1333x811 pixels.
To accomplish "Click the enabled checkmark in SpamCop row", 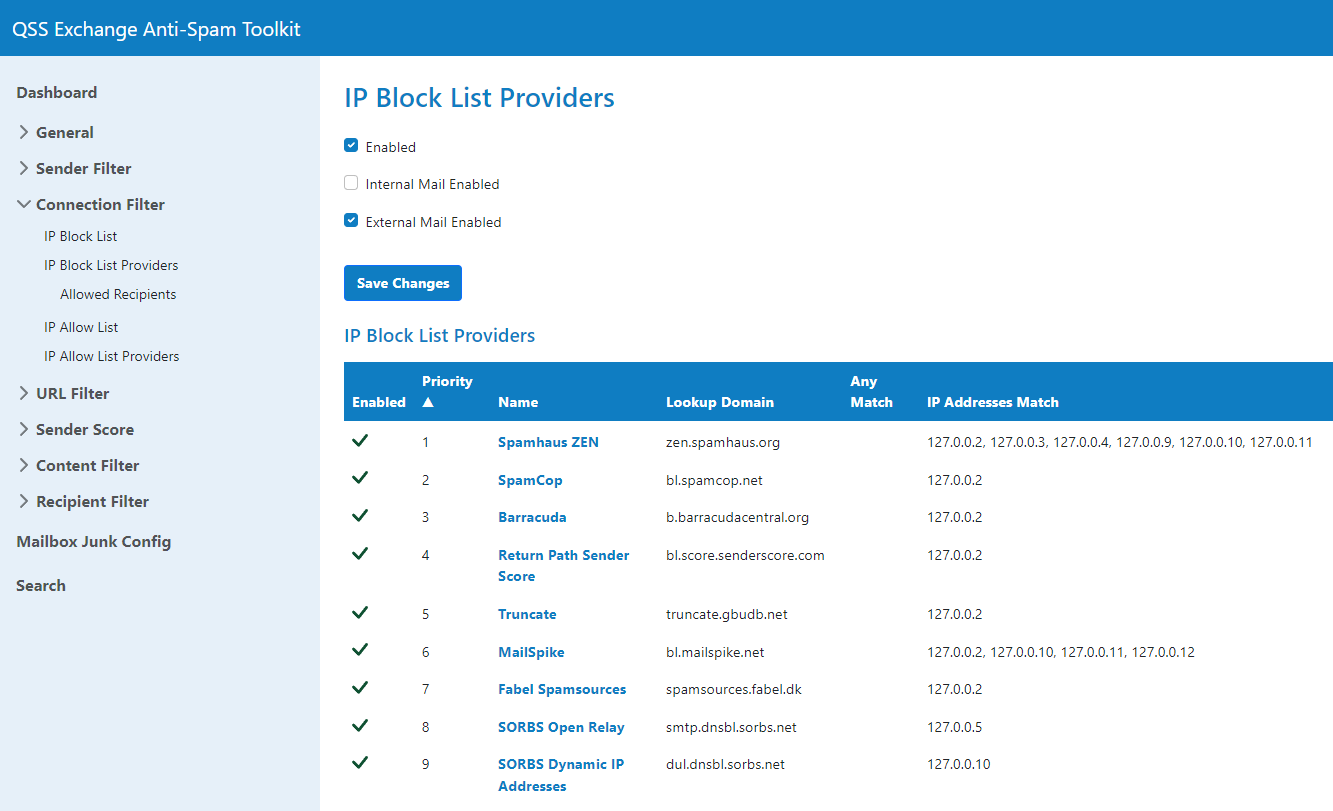I will coord(360,478).
